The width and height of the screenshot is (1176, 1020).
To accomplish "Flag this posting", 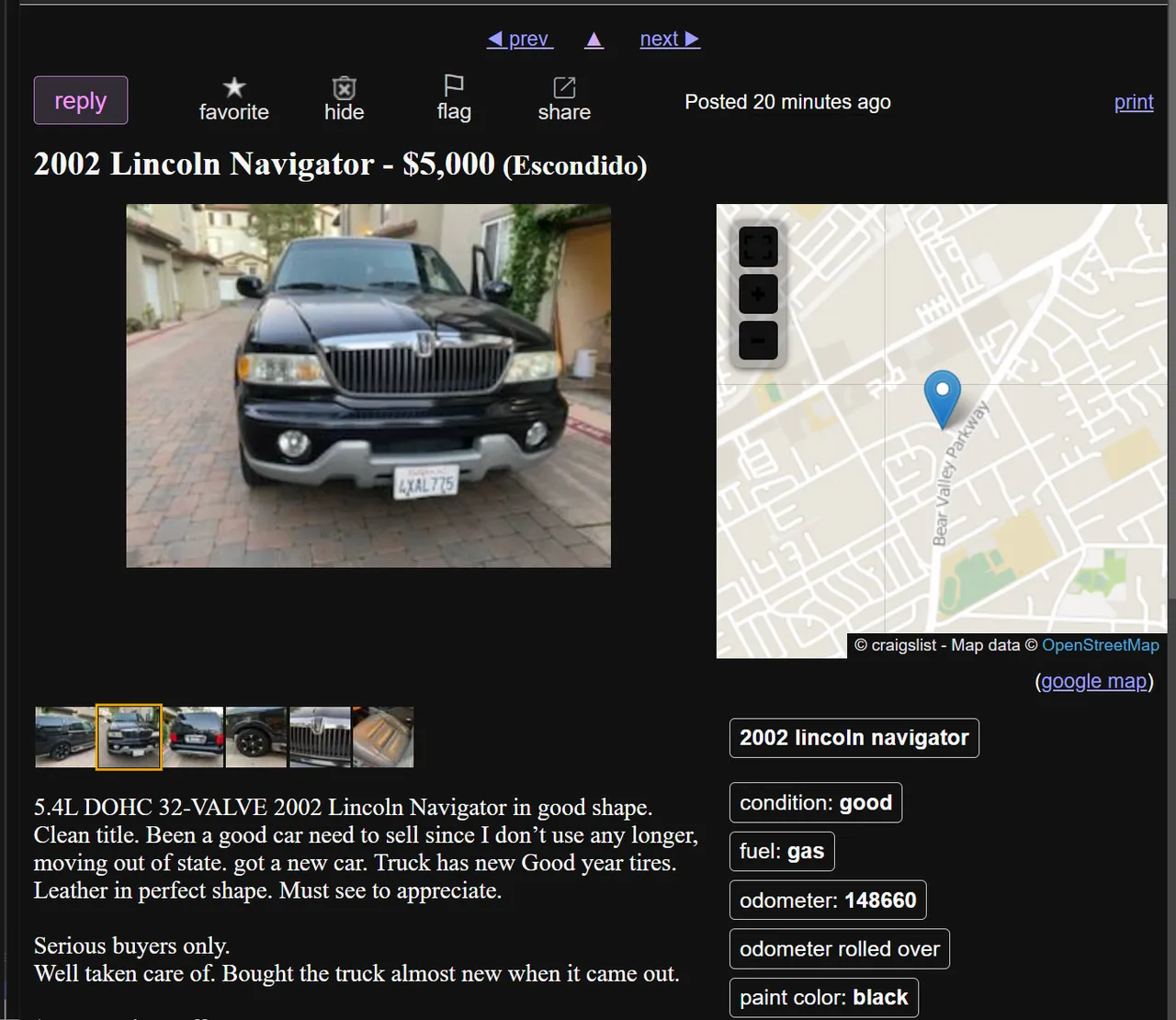I will (454, 99).
